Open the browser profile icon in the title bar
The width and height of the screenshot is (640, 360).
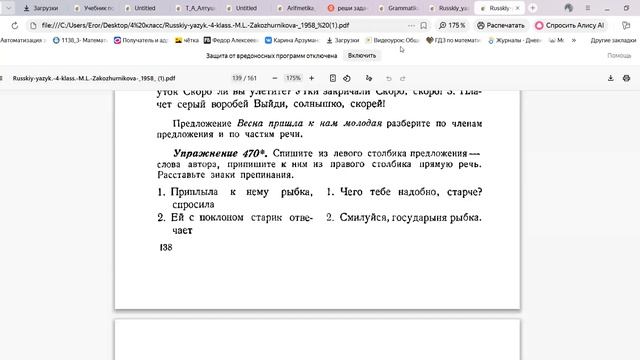click(x=569, y=8)
